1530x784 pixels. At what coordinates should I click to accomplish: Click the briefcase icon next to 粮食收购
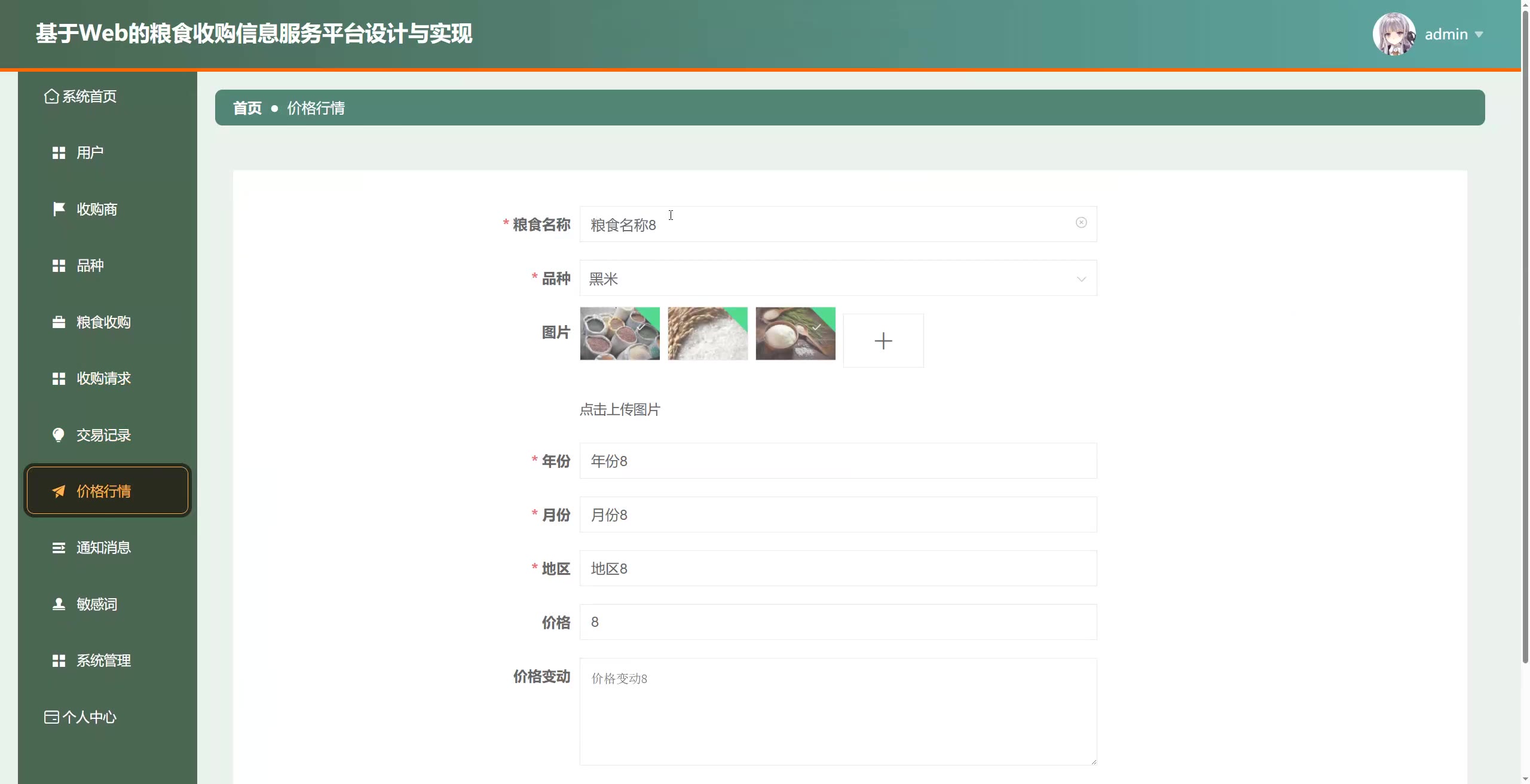(x=59, y=322)
